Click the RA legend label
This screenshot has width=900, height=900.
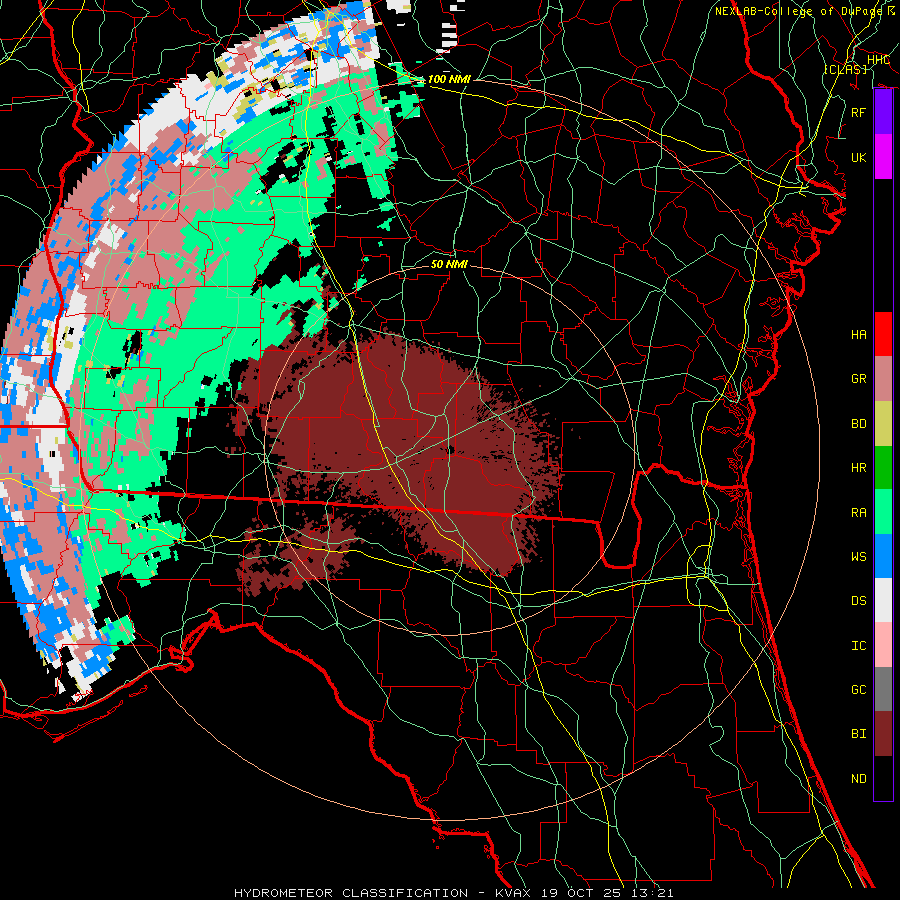click(x=859, y=513)
